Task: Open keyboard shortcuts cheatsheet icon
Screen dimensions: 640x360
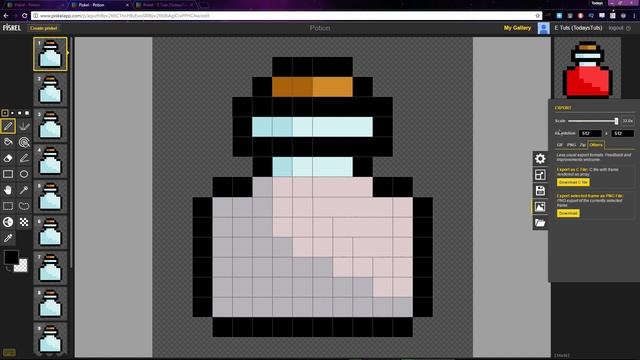Action: tap(9, 352)
